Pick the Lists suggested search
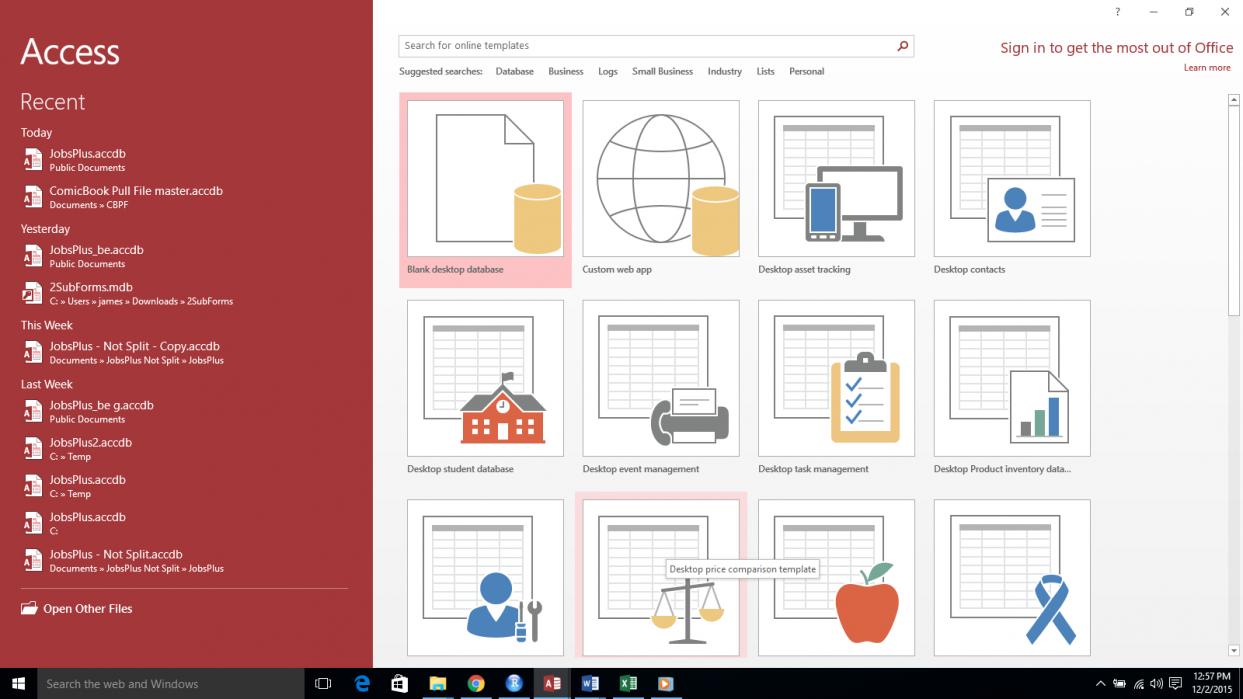The width and height of the screenshot is (1243, 699). pos(766,72)
